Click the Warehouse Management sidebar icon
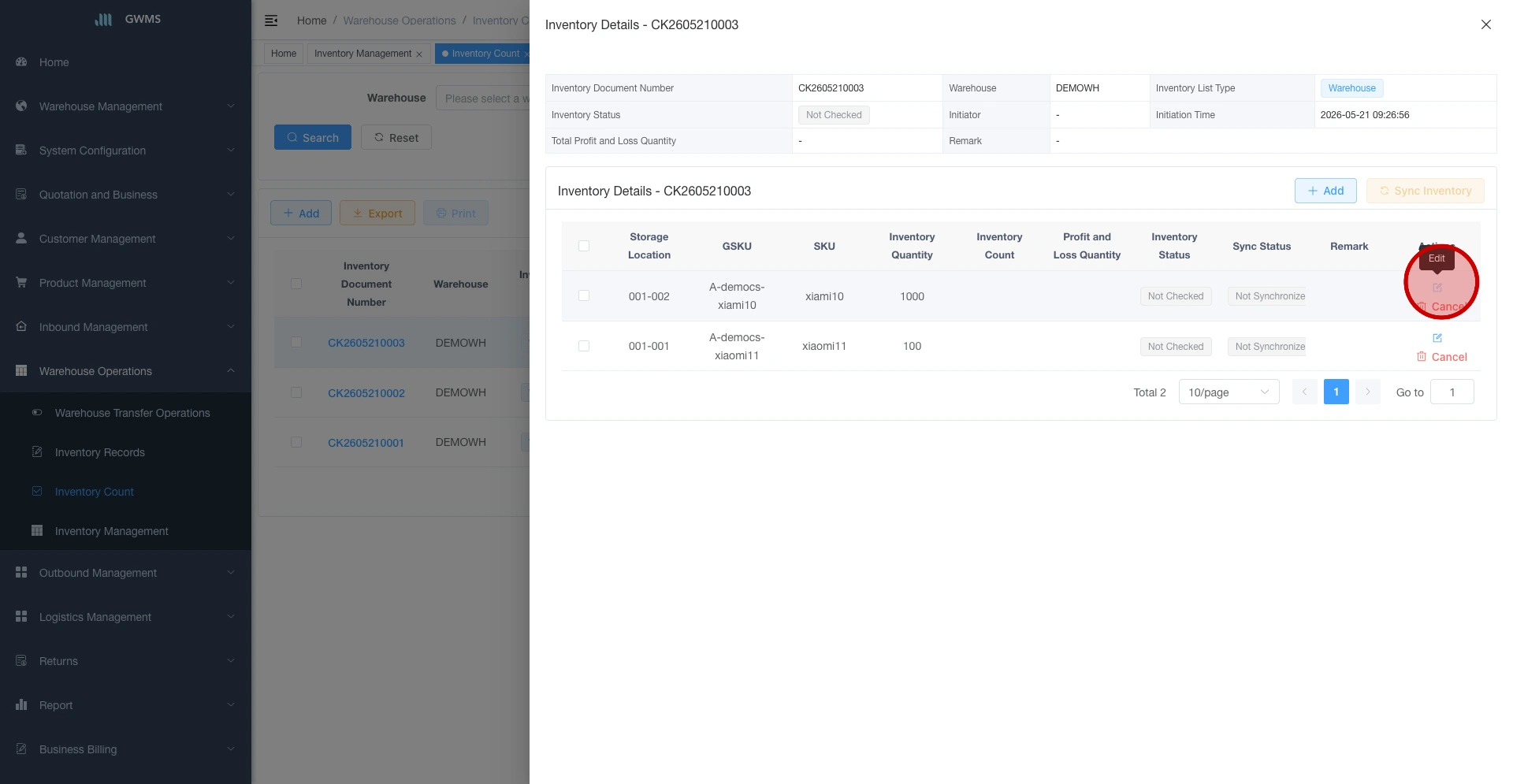 point(21,106)
